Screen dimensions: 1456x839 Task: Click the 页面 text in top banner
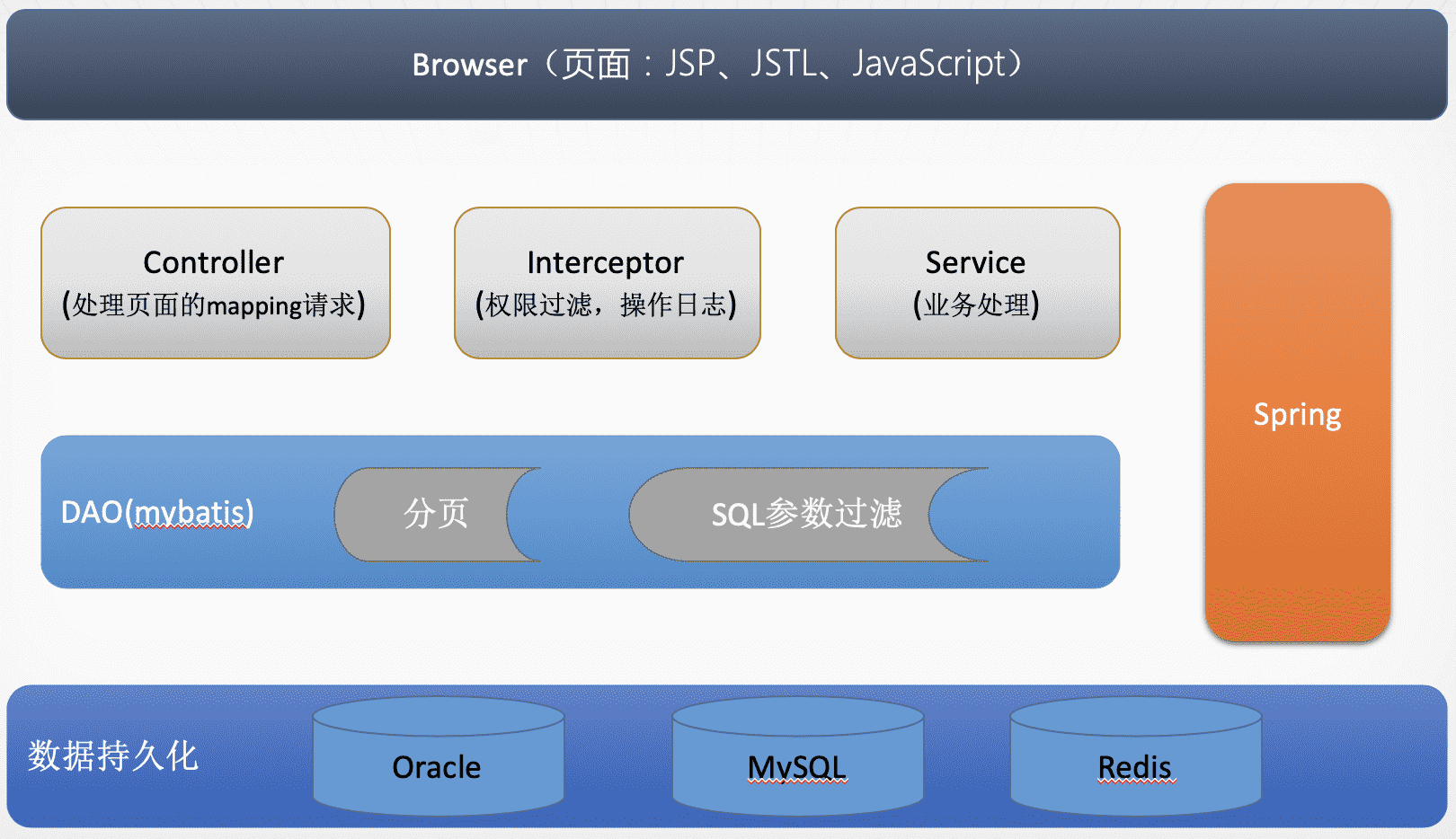[596, 65]
